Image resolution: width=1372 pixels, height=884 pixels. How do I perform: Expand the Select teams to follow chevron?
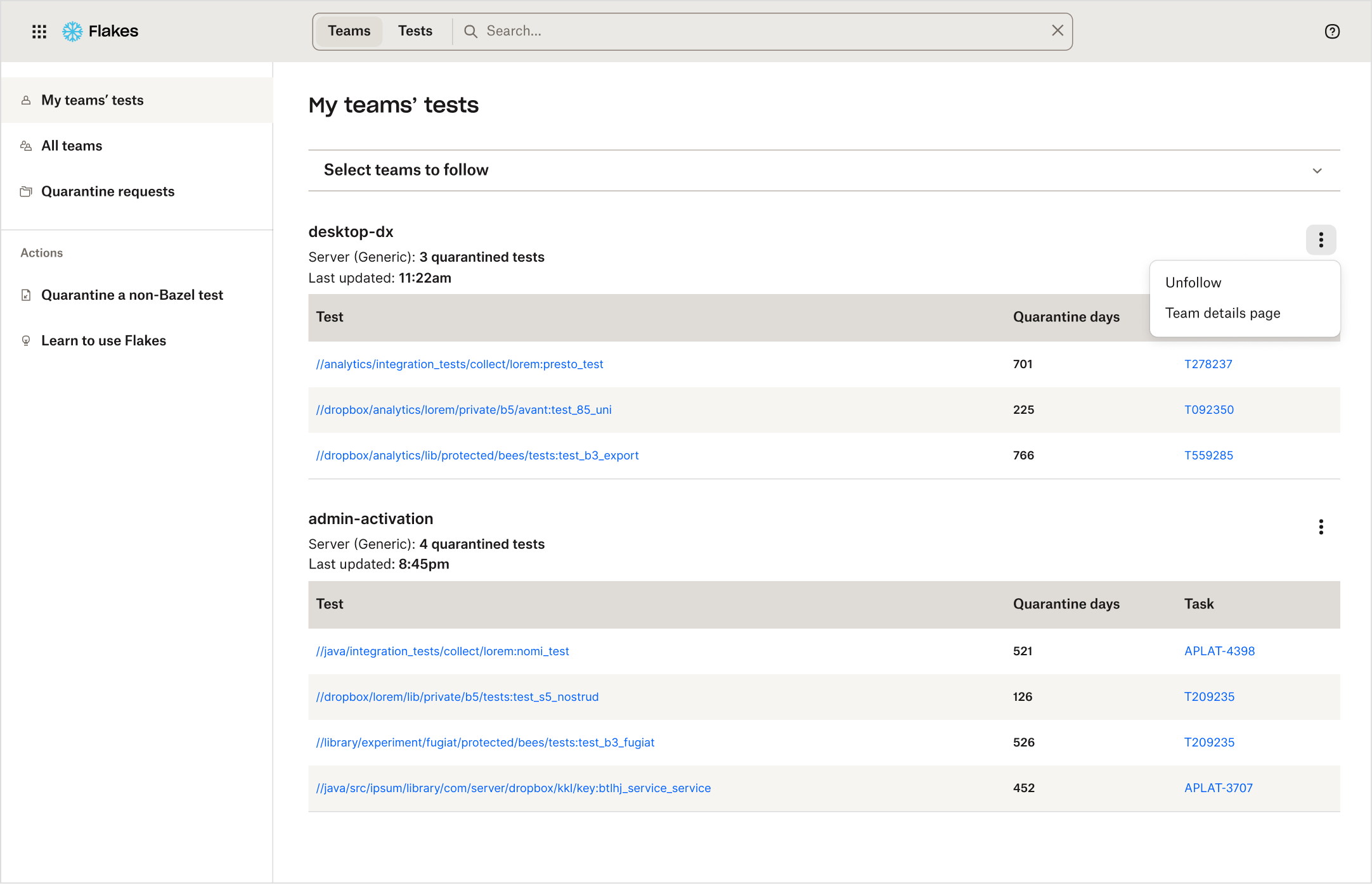1317,170
